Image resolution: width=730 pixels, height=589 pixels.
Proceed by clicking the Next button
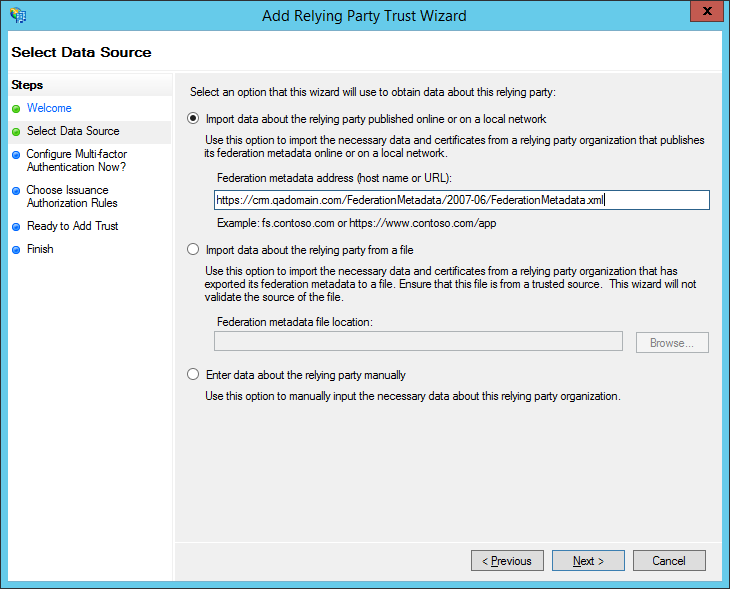click(588, 561)
